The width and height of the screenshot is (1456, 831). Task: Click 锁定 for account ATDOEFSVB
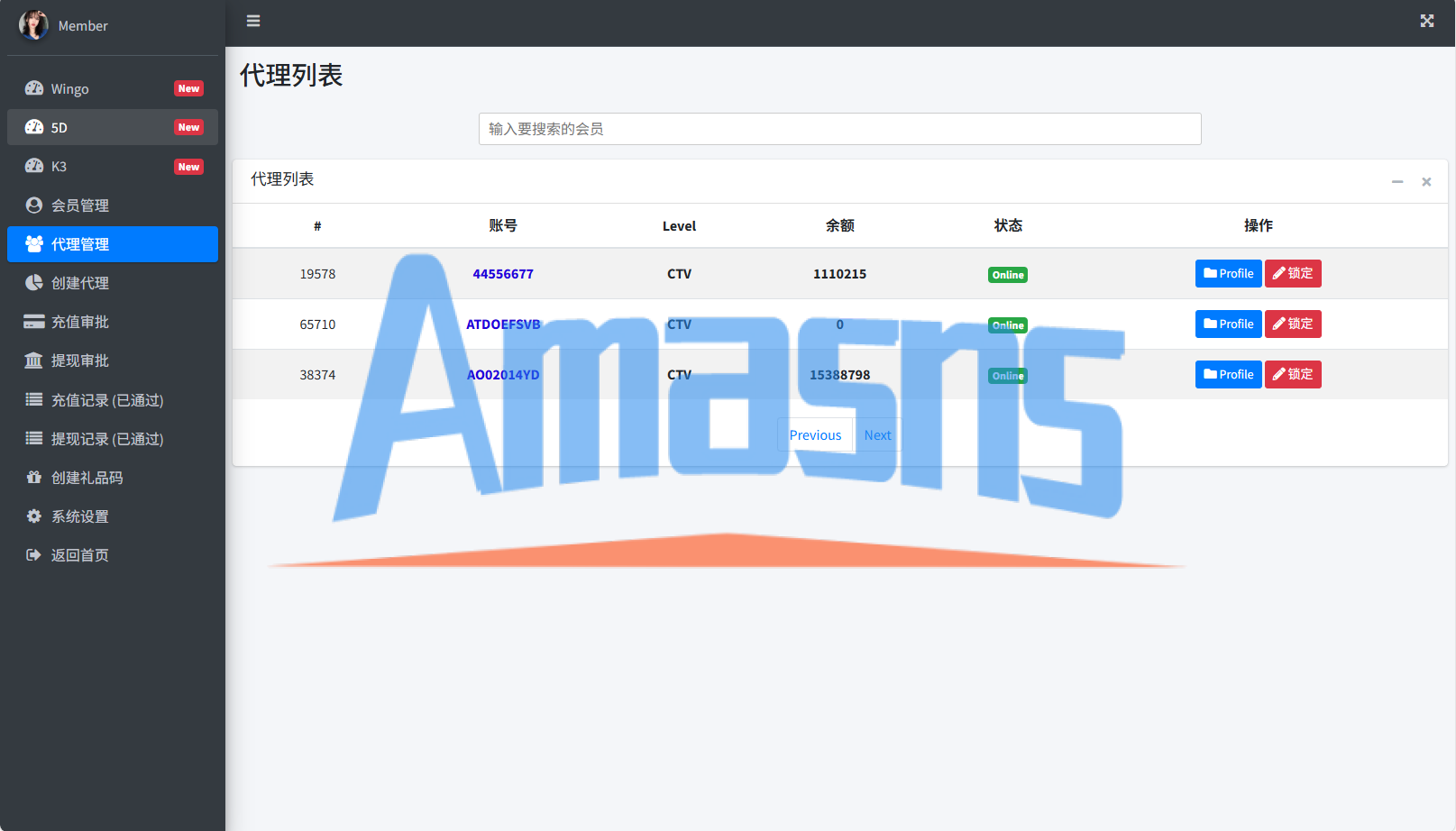pos(1293,324)
